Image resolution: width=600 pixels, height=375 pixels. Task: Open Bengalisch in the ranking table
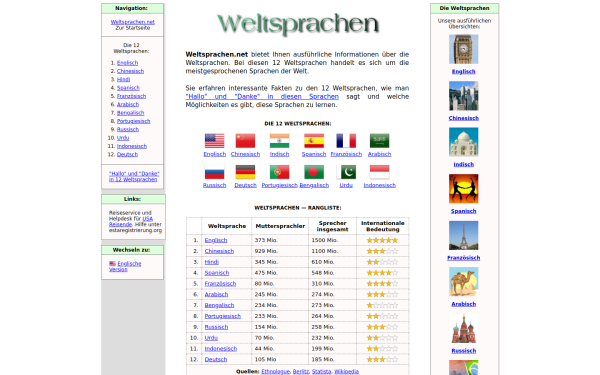(219, 305)
